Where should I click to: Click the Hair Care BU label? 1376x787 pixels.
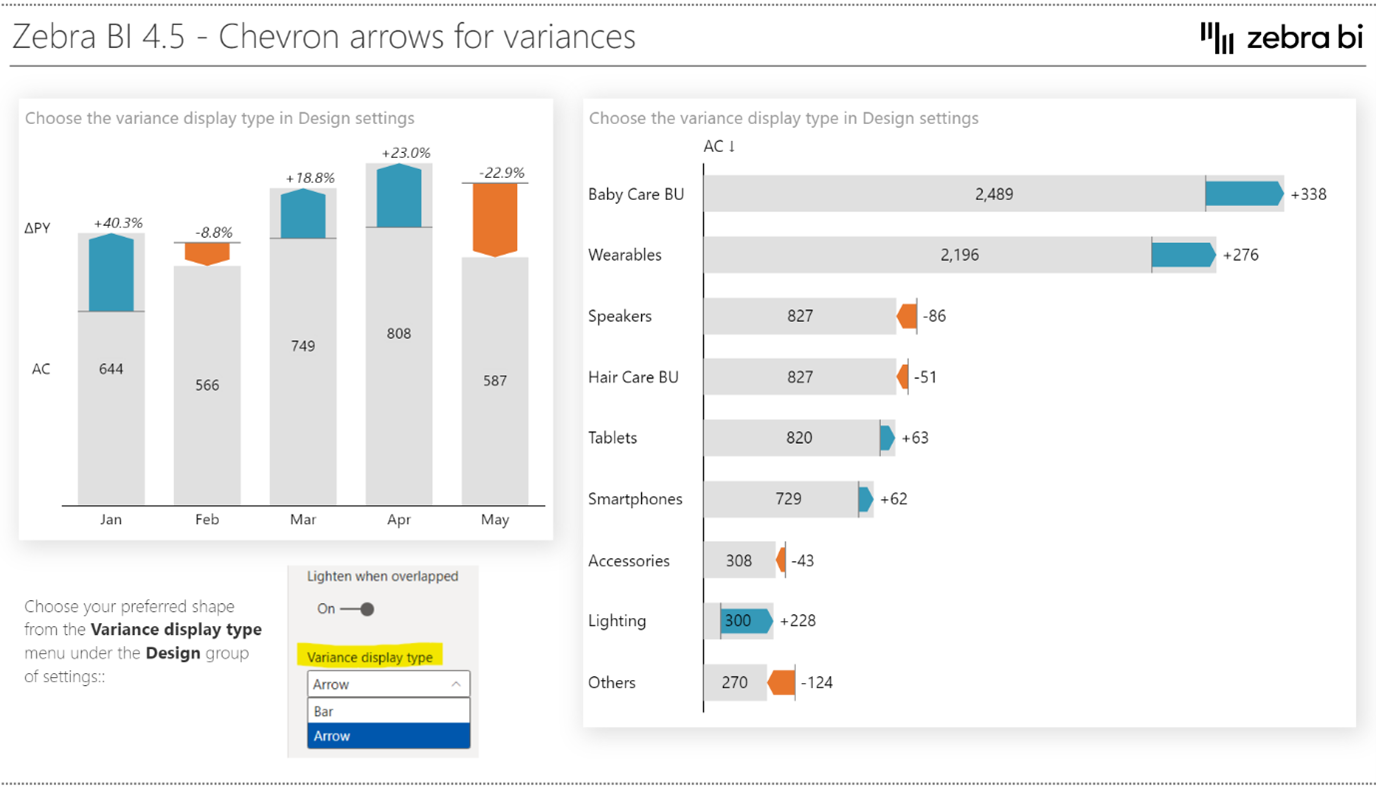point(633,376)
